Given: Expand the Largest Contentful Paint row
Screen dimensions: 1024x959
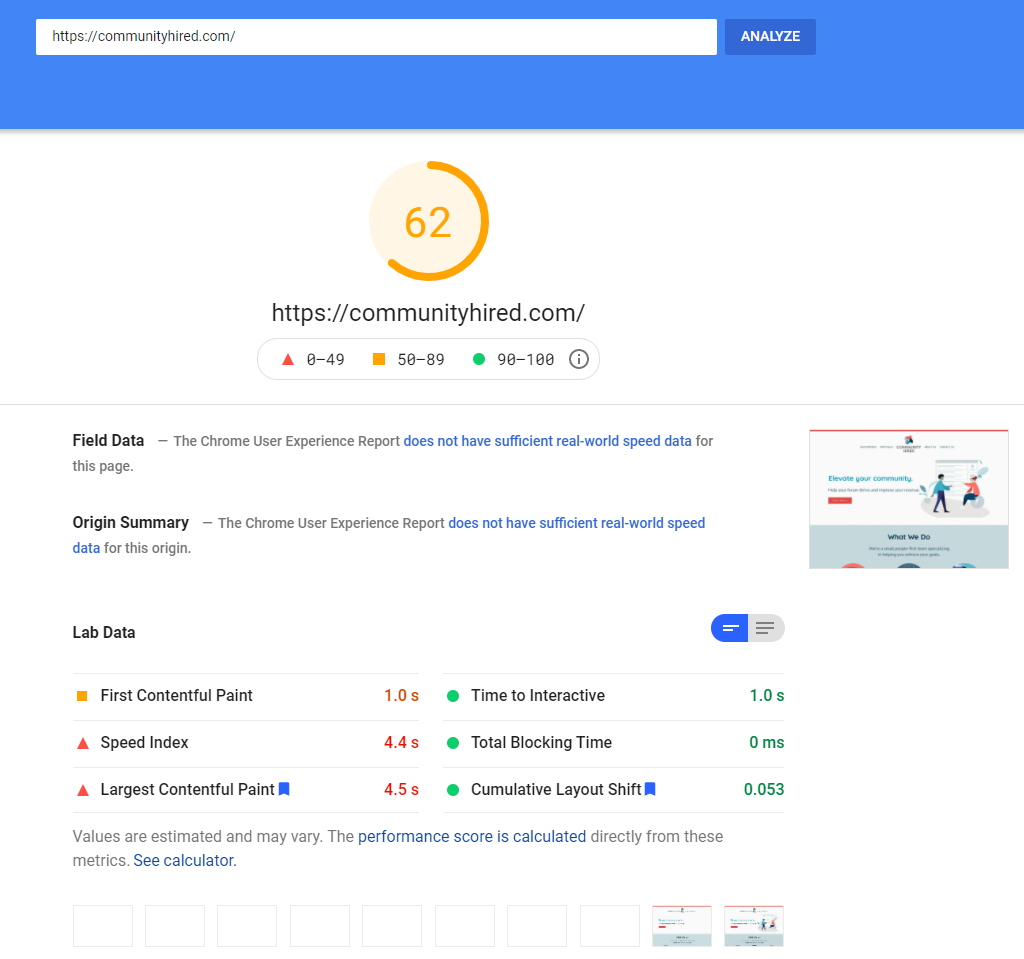Looking at the screenshot, I should pyautogui.click(x=246, y=790).
